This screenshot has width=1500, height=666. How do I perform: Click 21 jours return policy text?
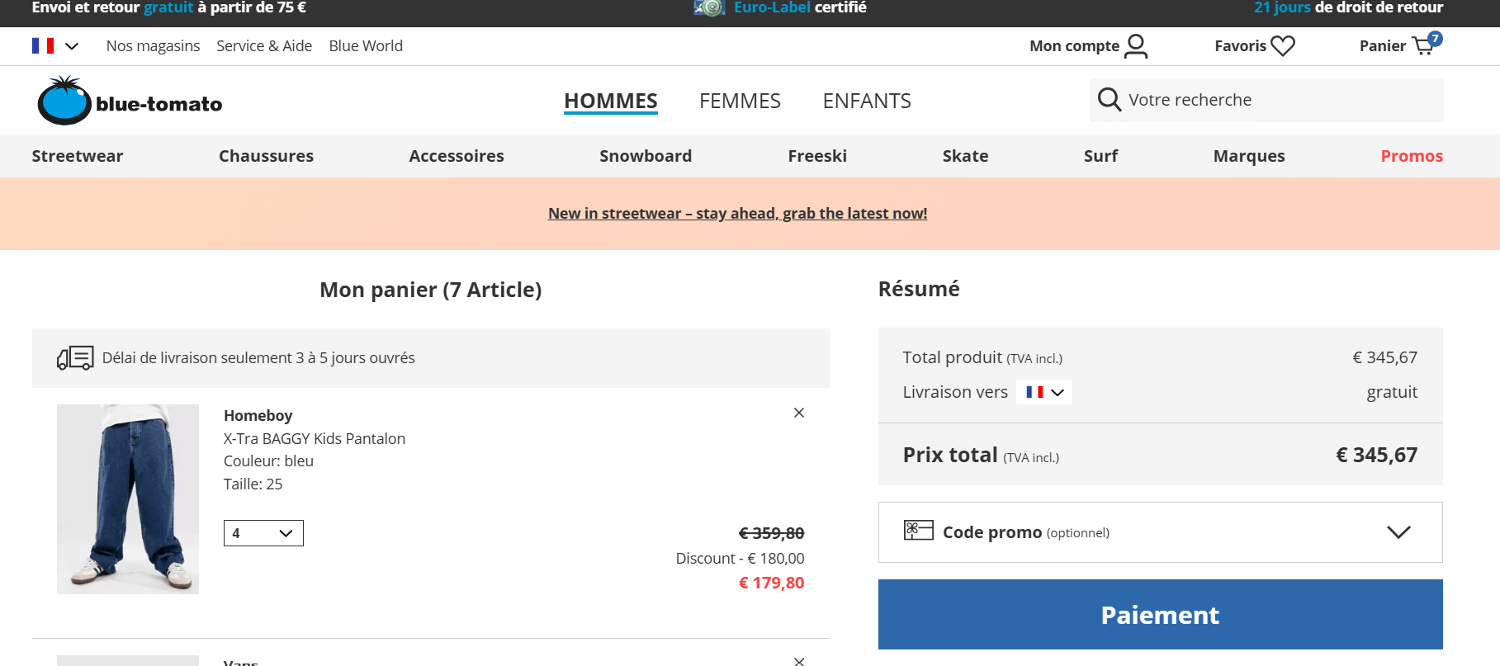pos(1347,8)
